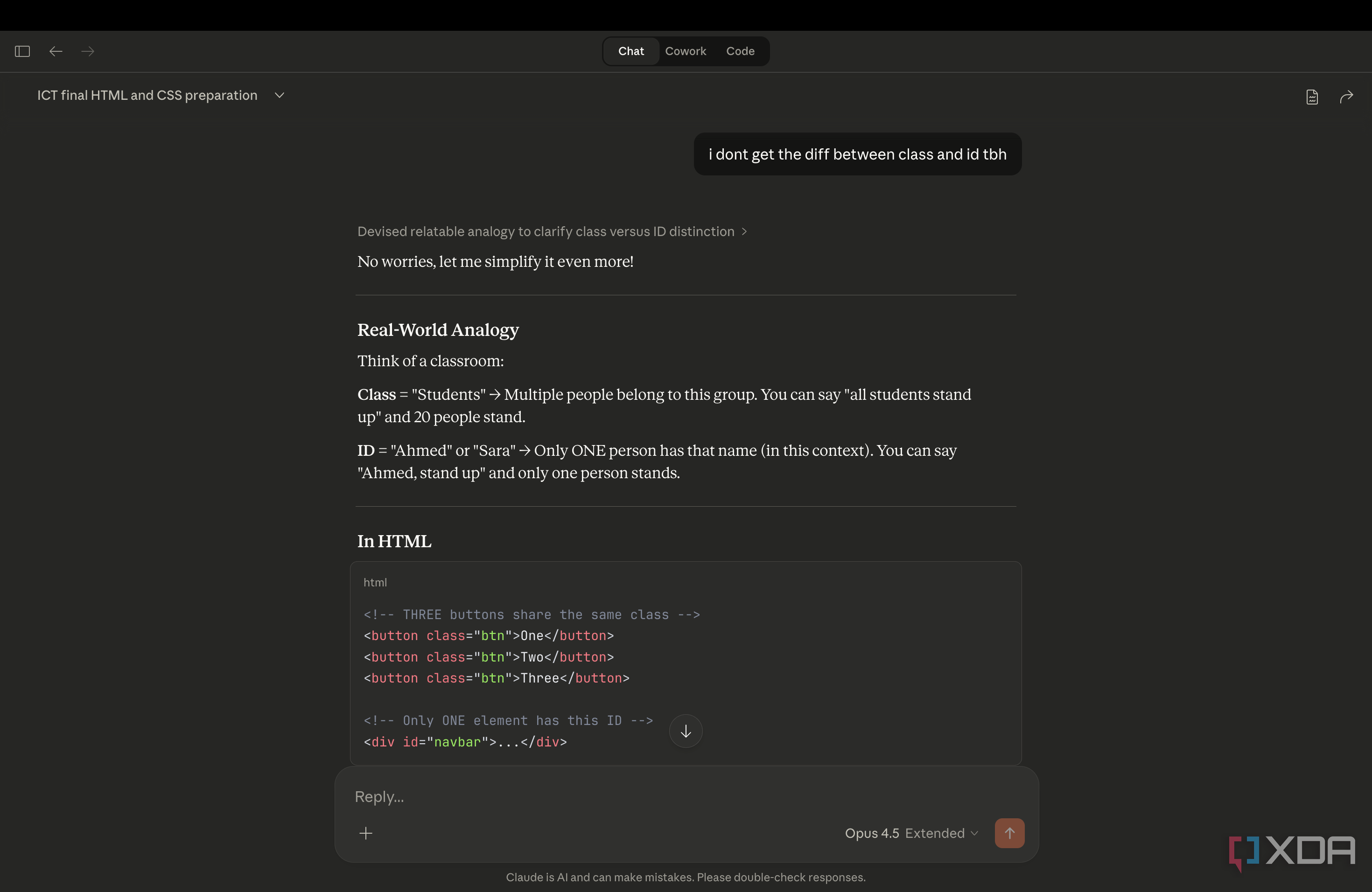
Task: Switch to the Cowork tab
Action: click(x=686, y=51)
